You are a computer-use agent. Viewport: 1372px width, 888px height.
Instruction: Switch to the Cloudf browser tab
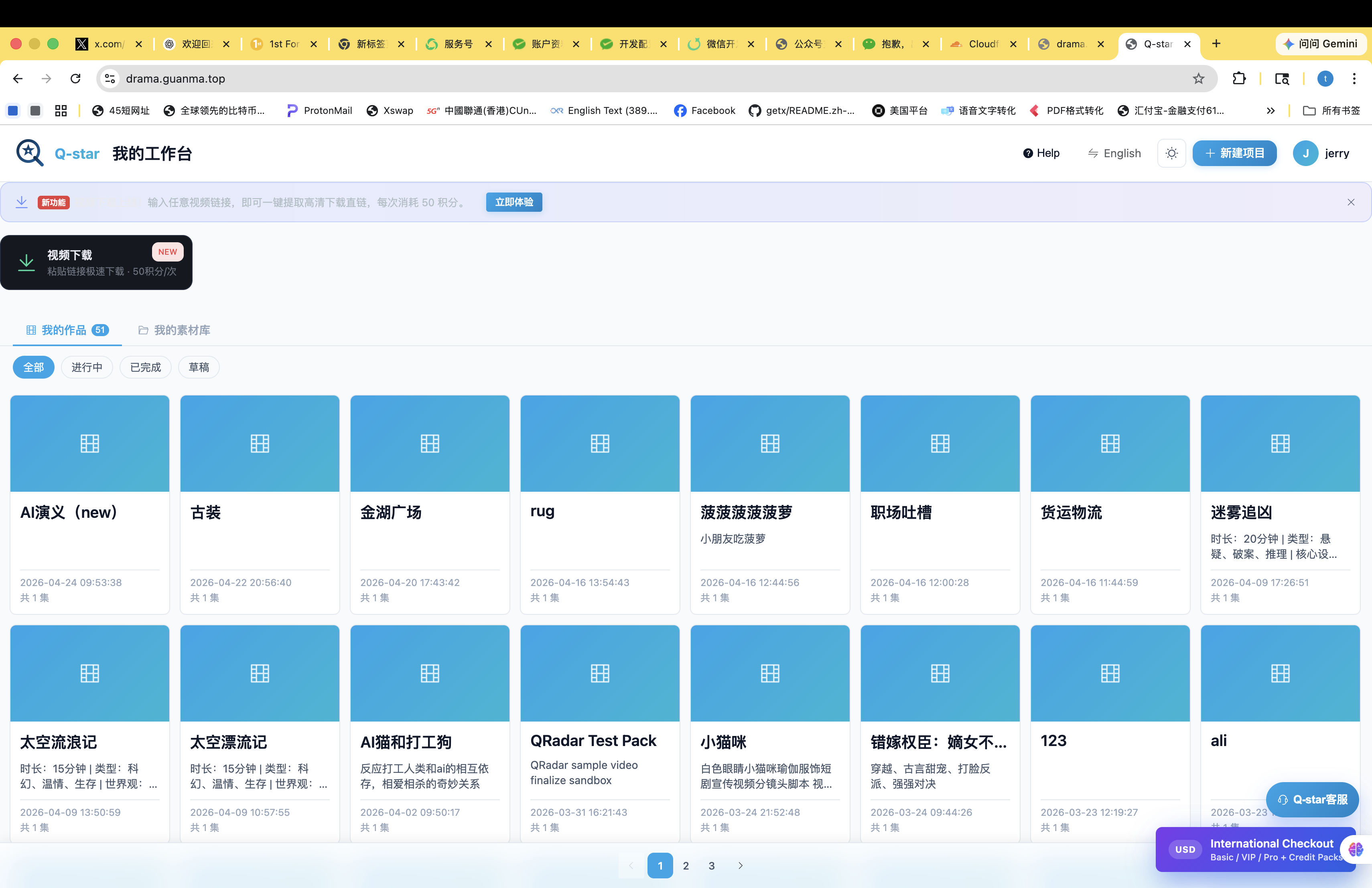pos(983,44)
